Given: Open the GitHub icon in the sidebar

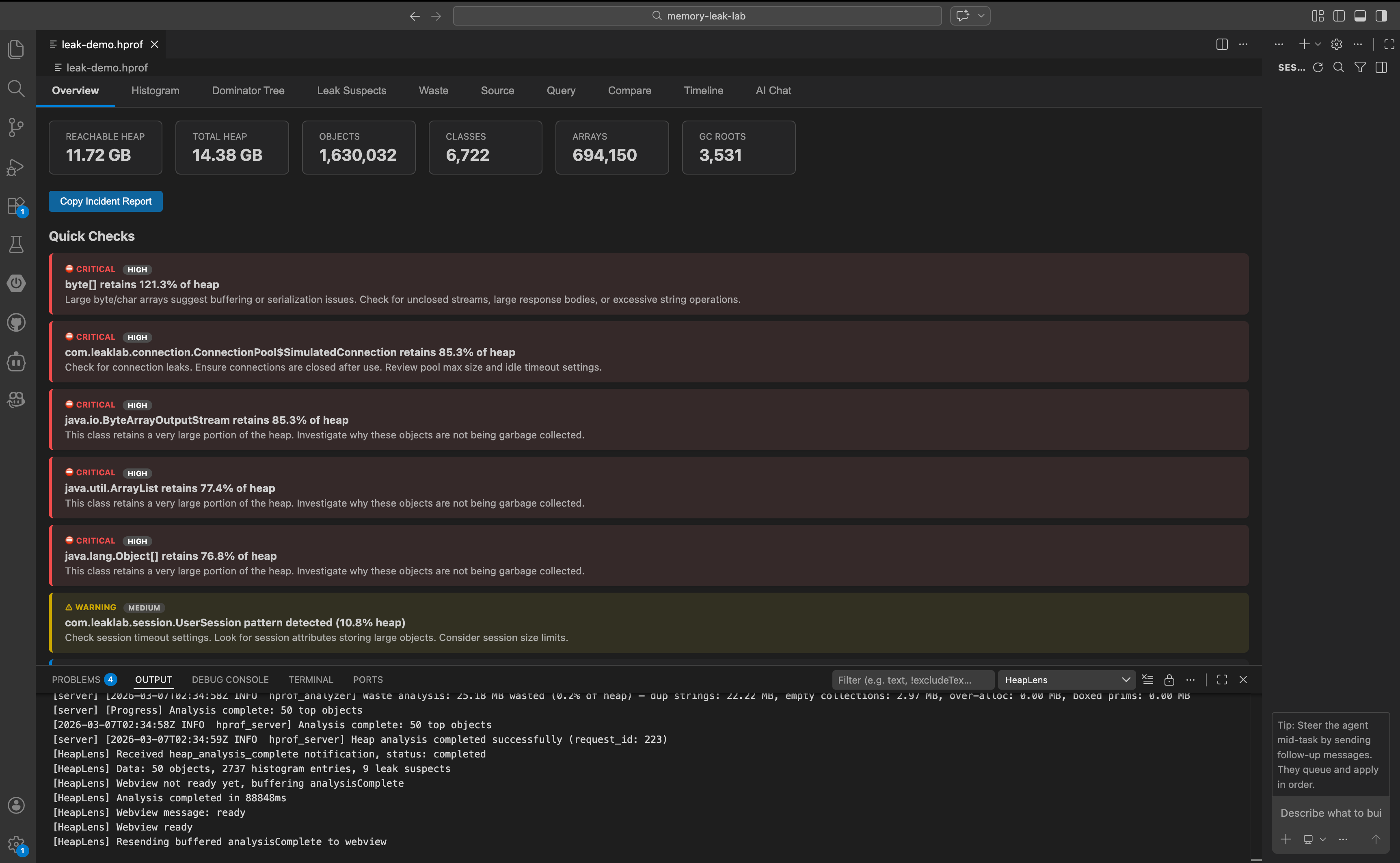Looking at the screenshot, I should [15, 322].
